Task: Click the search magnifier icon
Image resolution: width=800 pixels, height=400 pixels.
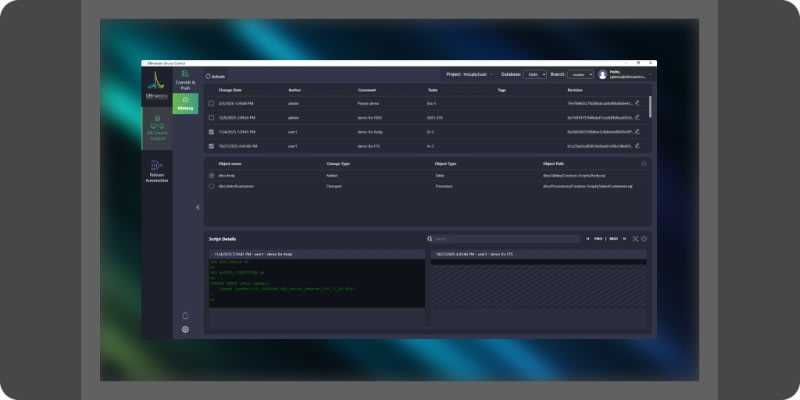Action: (430, 239)
